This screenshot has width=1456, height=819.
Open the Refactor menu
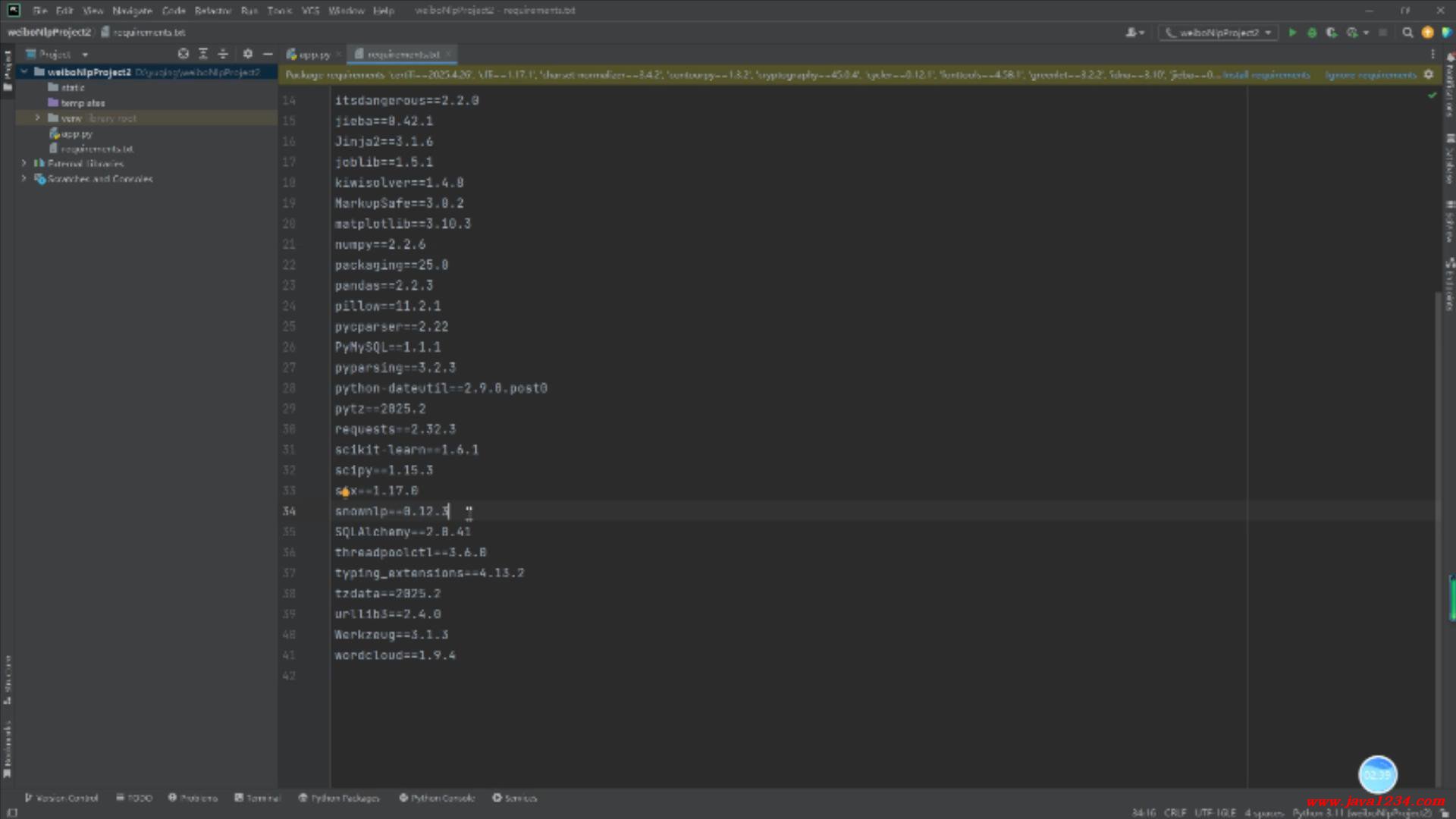[212, 11]
